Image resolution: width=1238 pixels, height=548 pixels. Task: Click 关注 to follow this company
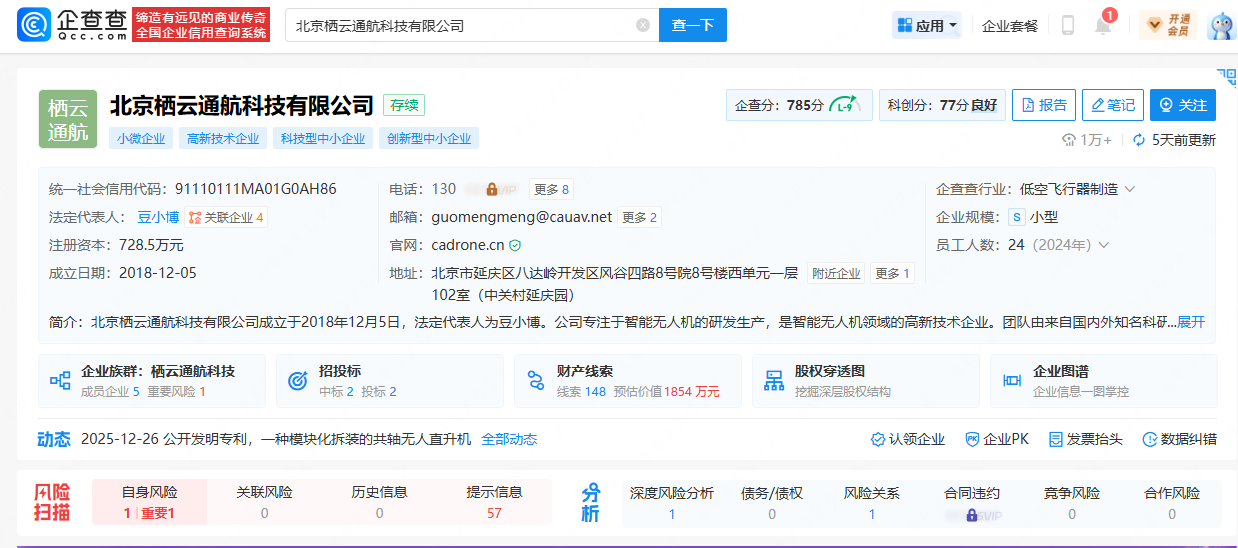pyautogui.click(x=1182, y=105)
